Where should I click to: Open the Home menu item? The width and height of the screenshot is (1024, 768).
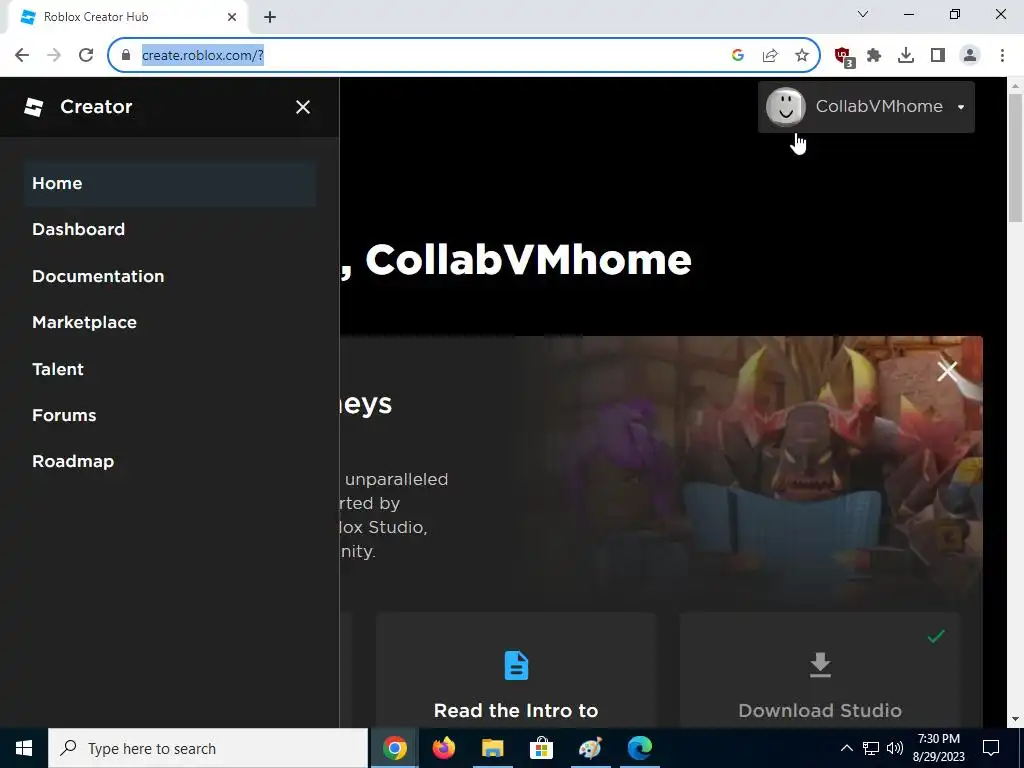(x=170, y=184)
